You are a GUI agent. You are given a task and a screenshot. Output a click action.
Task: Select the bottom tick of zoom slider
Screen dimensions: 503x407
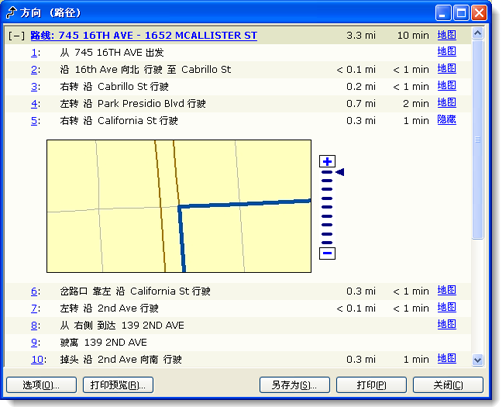click(327, 243)
